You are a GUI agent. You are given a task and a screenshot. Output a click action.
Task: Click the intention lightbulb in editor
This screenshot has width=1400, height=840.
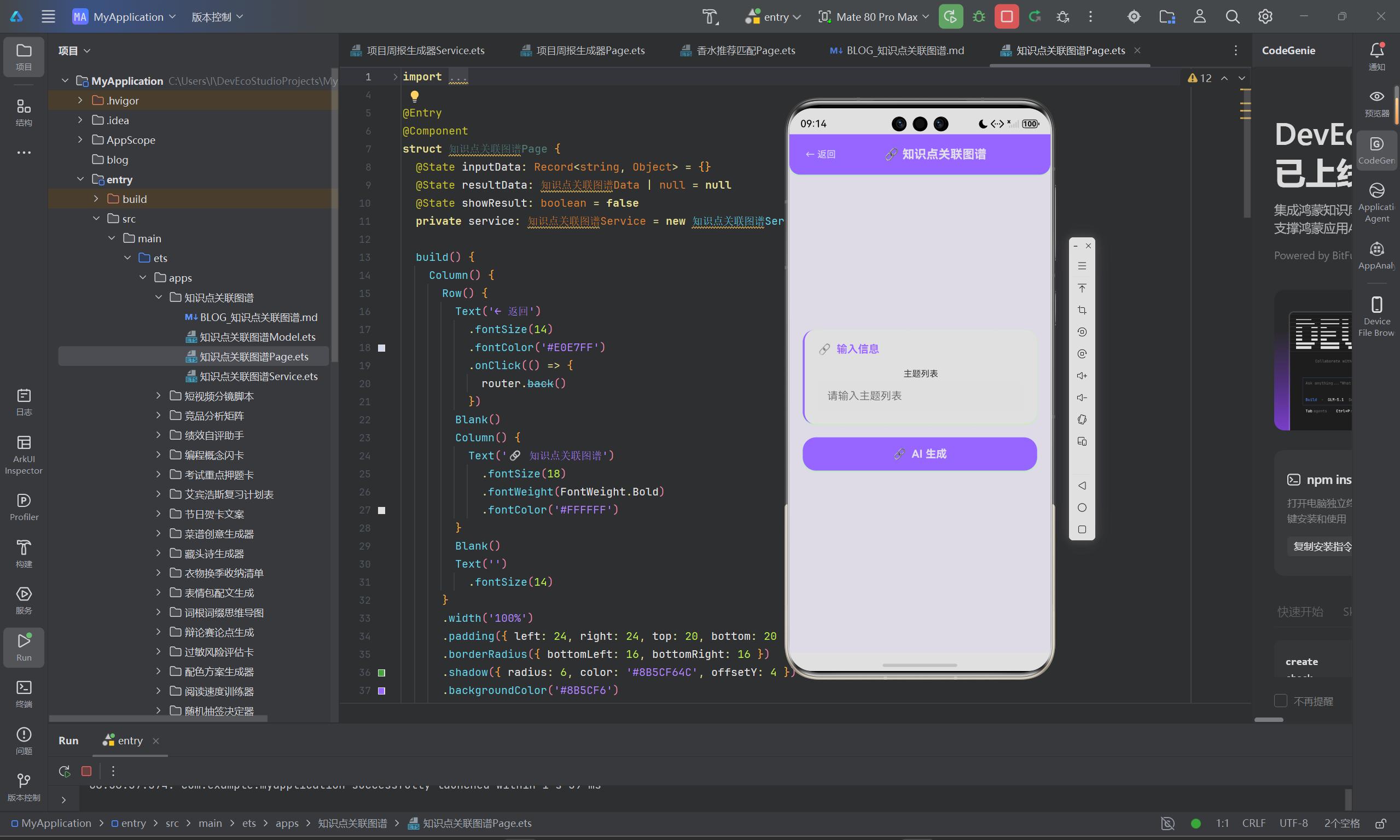pyautogui.click(x=414, y=96)
